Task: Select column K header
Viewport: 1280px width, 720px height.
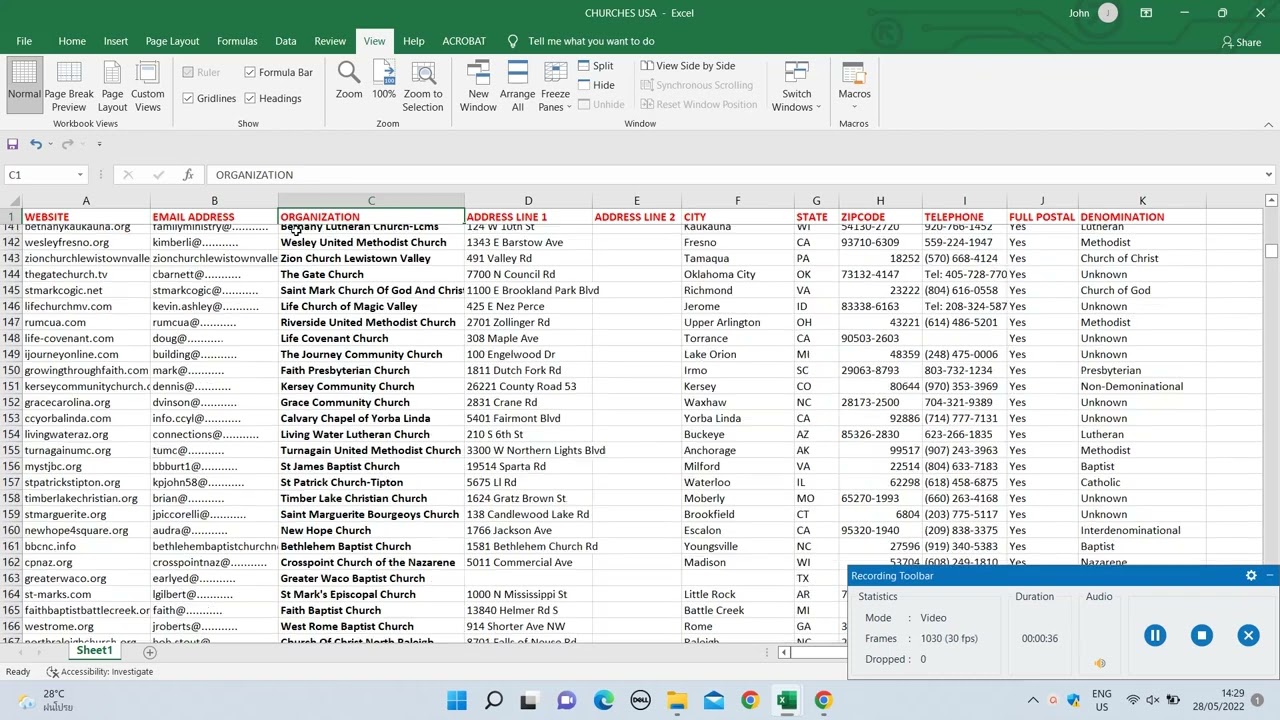Action: [x=1142, y=201]
